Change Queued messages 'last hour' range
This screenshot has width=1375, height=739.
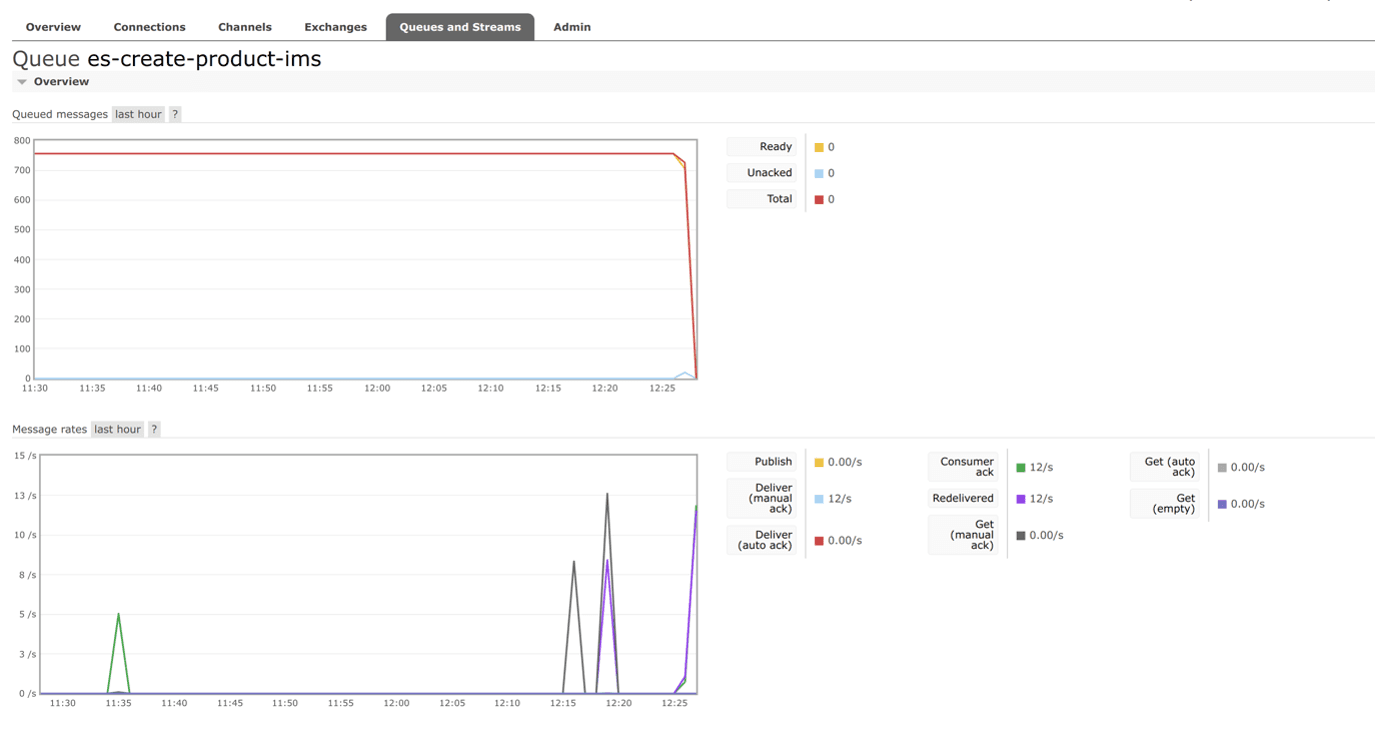point(138,114)
